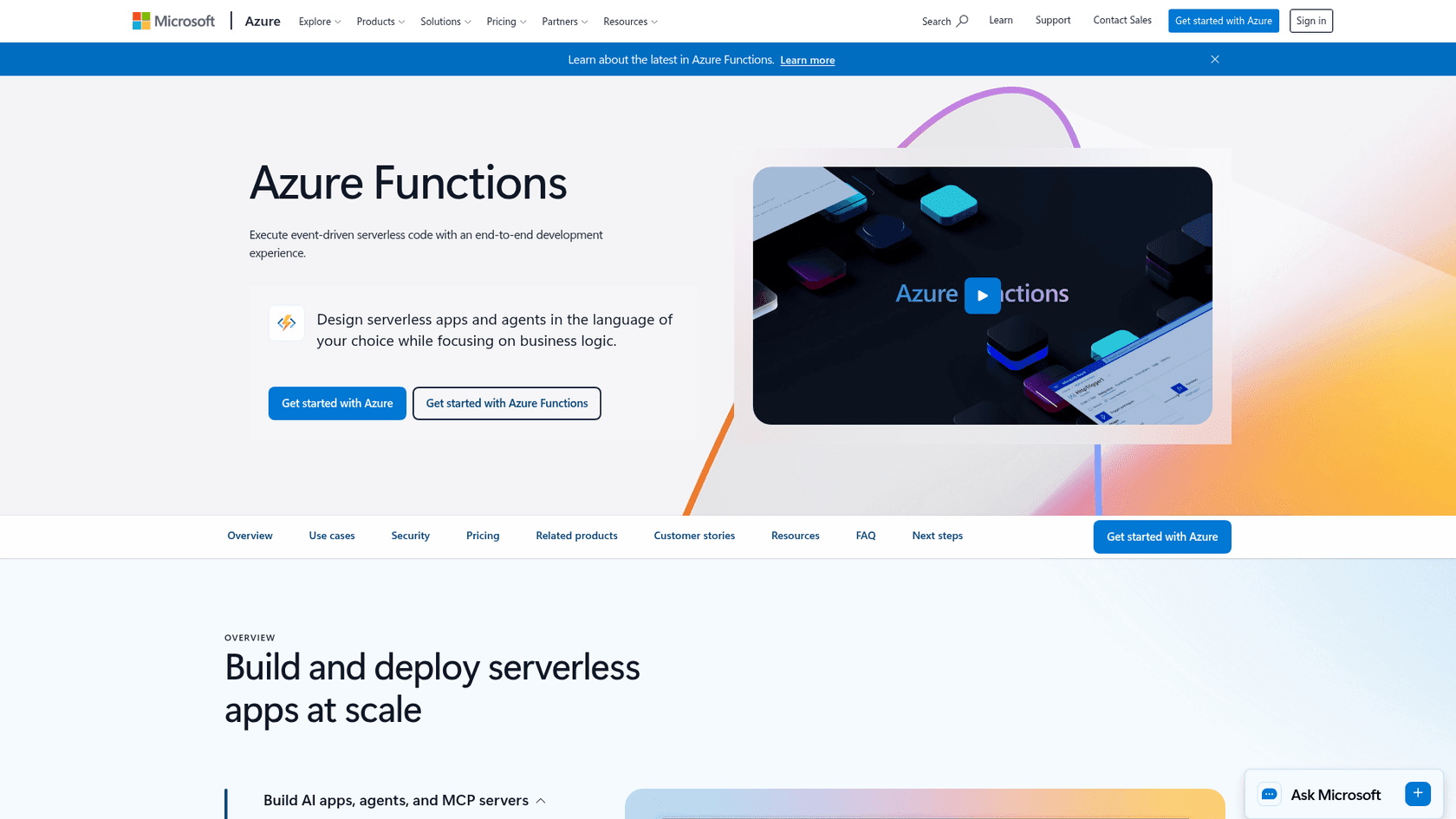Open the Learn link in header

pyautogui.click(x=1000, y=20)
